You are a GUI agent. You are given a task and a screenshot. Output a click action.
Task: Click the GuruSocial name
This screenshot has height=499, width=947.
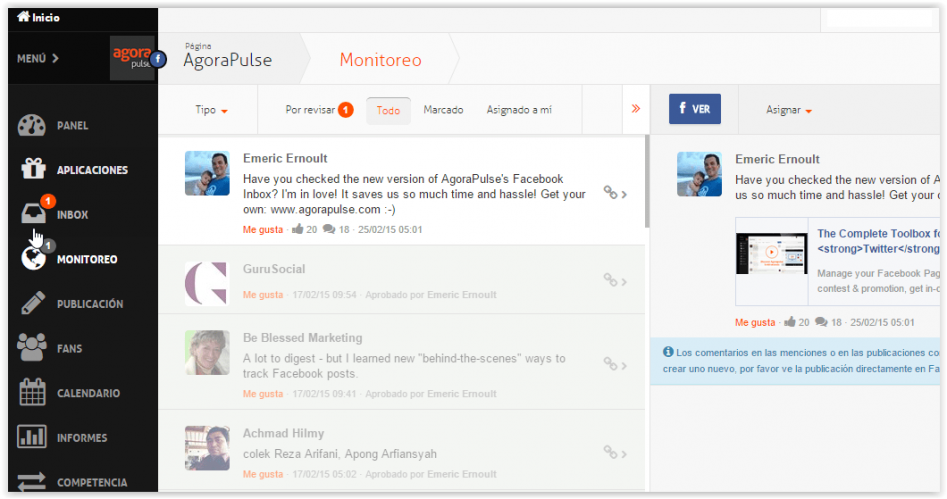tap(274, 269)
